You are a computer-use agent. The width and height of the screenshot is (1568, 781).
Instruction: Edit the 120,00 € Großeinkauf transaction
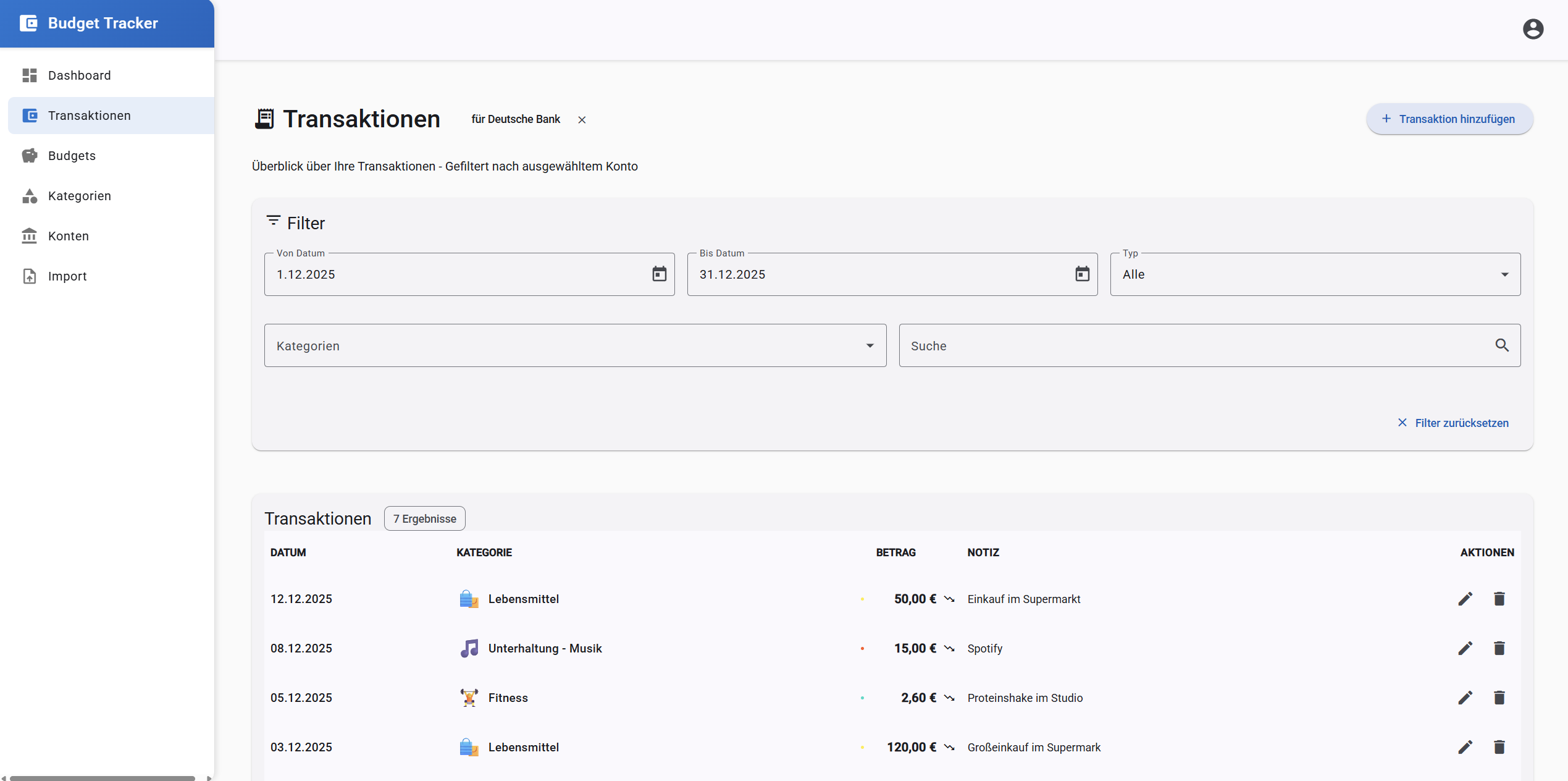coord(1465,747)
